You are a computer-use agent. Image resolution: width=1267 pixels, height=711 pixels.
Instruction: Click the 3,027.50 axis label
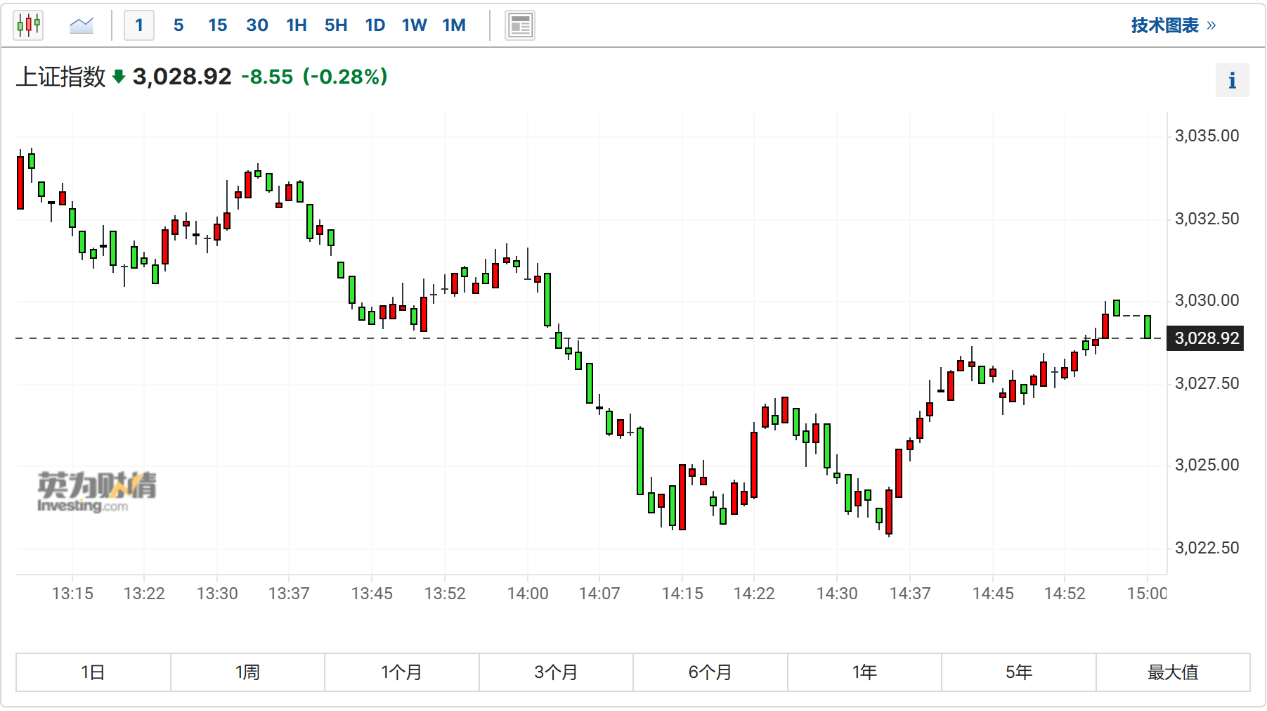pyautogui.click(x=1207, y=383)
